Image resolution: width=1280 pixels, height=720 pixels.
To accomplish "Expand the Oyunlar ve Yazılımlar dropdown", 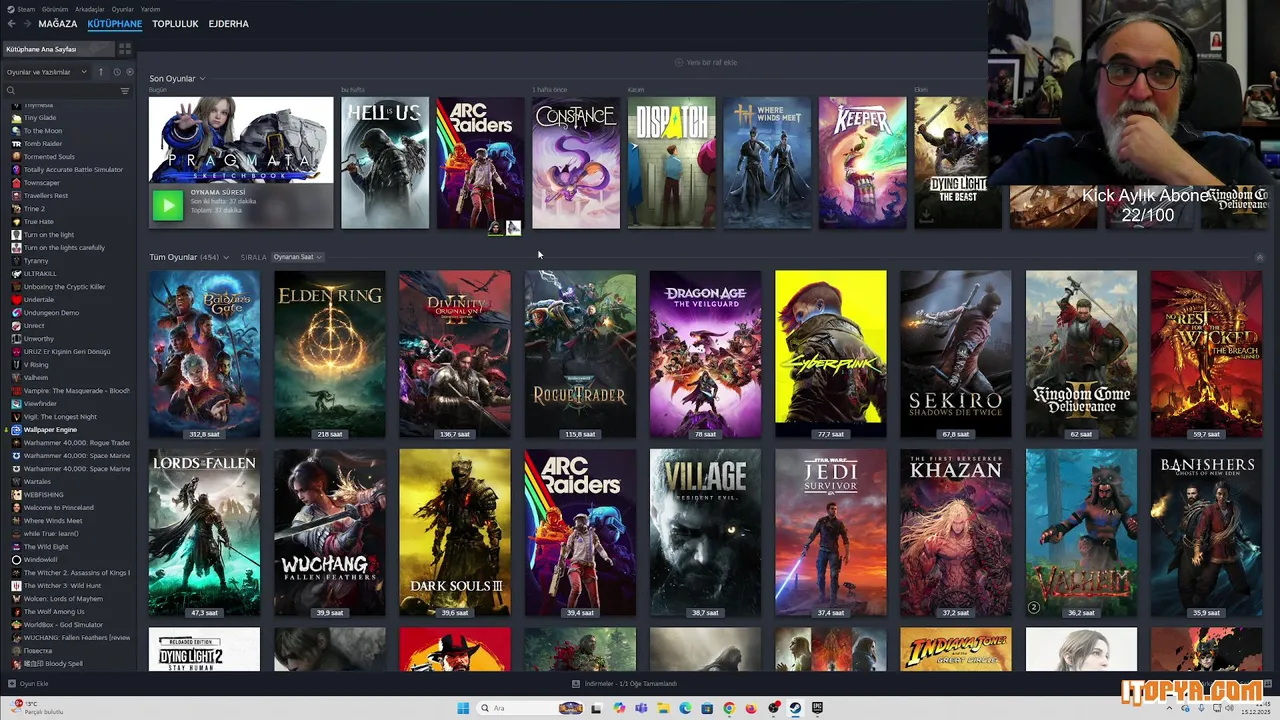I will pos(48,72).
